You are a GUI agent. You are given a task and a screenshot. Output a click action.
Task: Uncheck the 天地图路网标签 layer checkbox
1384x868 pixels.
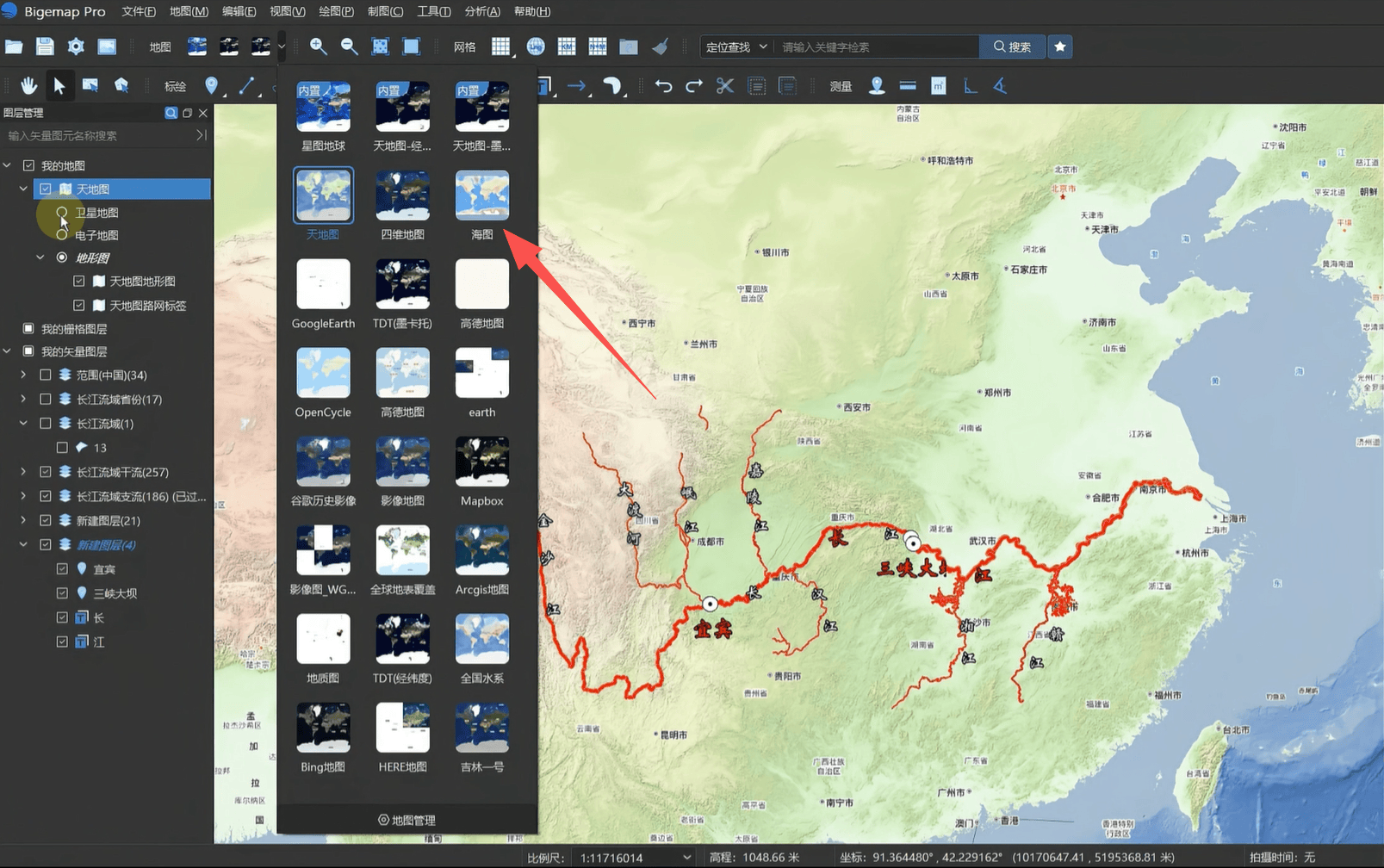(79, 305)
